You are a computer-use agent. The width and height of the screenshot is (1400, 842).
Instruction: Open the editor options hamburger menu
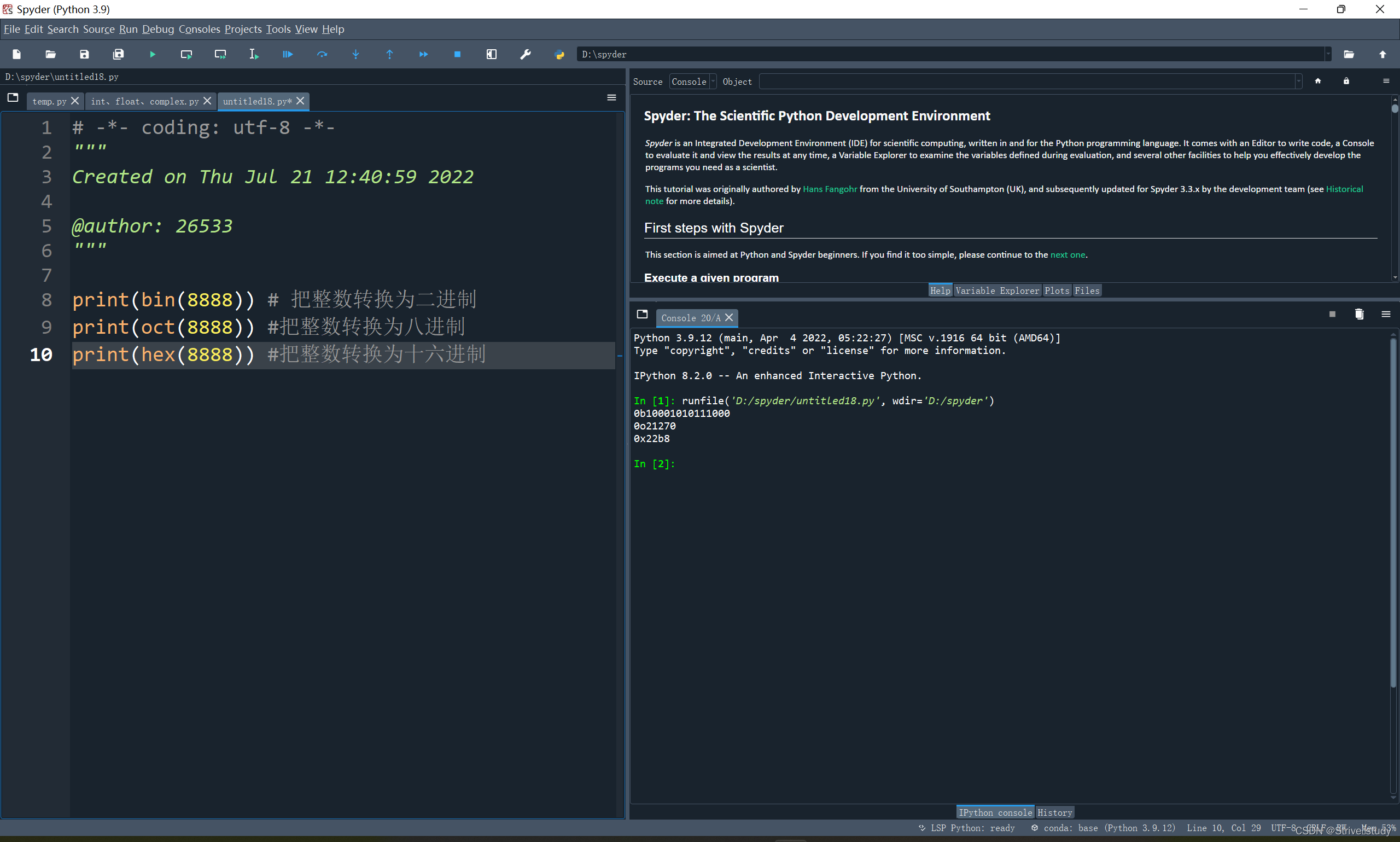[x=611, y=97]
